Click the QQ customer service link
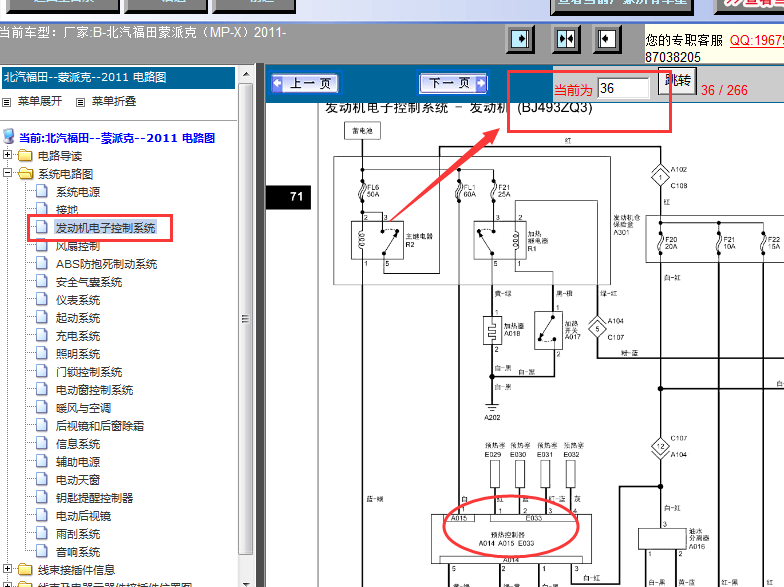Image resolution: width=784 pixels, height=587 pixels. click(756, 40)
